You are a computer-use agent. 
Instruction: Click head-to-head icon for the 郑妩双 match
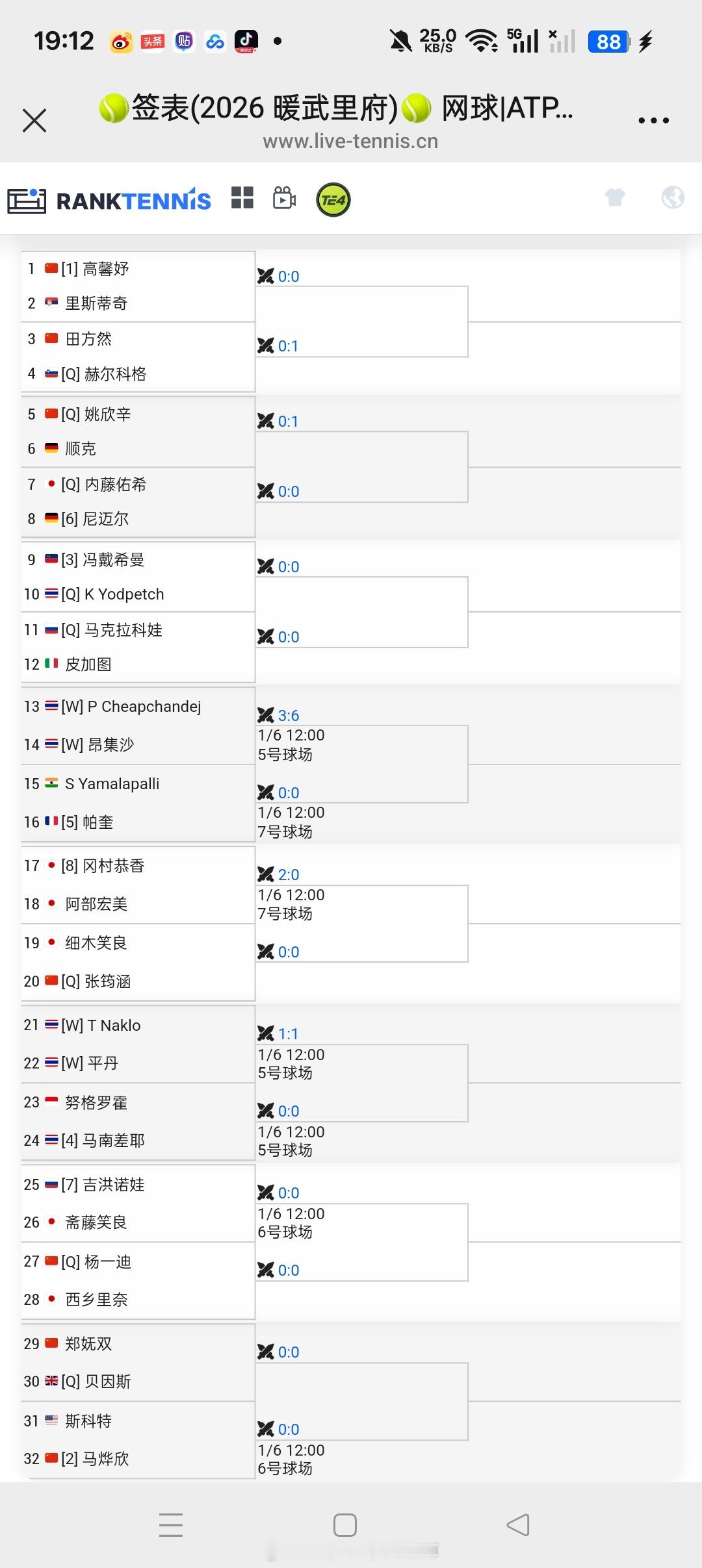click(x=267, y=1352)
